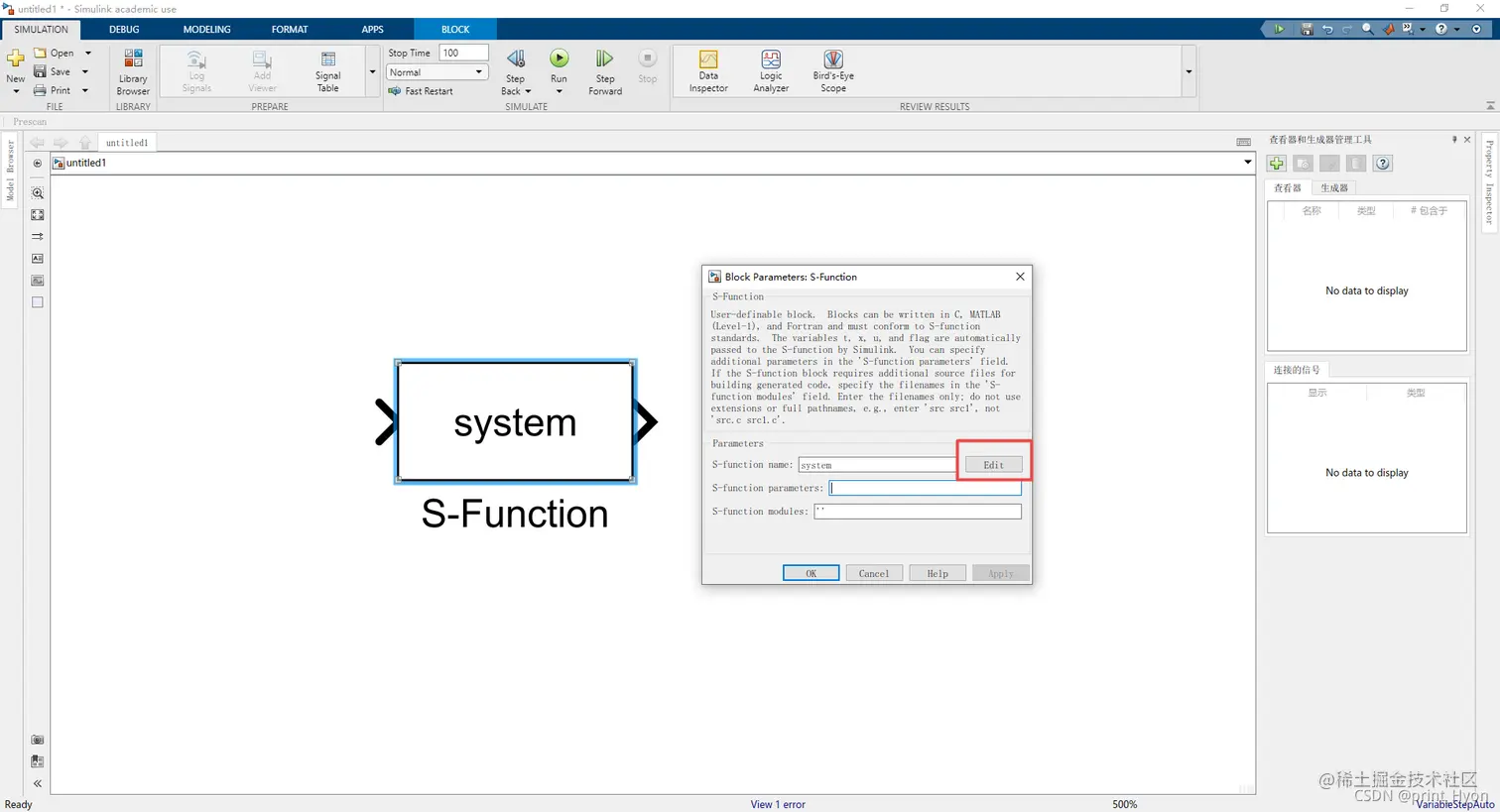Switch to the FORMAT ribbon tab
The height and width of the screenshot is (812, 1500).
[x=290, y=30]
